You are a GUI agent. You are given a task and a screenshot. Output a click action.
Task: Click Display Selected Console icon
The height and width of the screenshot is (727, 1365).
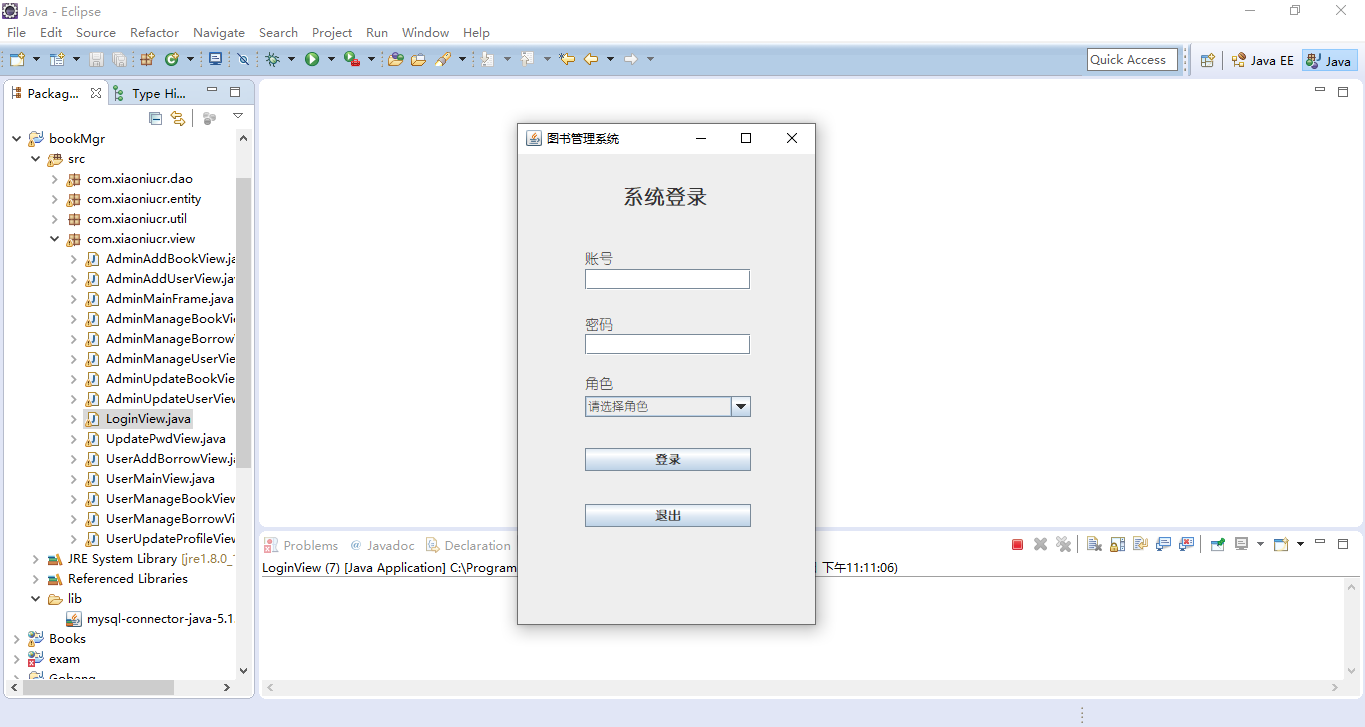point(1241,544)
